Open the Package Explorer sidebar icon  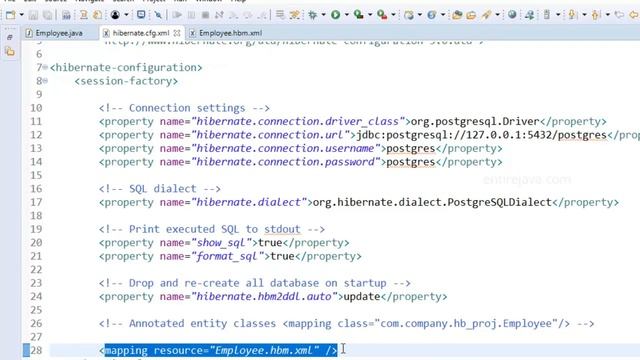pyautogui.click(x=10, y=52)
